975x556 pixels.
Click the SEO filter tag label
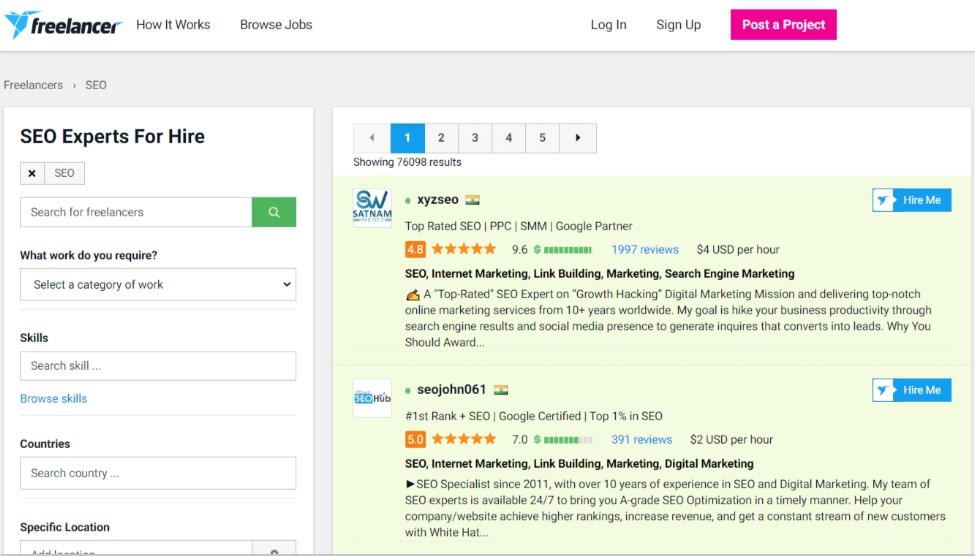pyautogui.click(x=64, y=174)
